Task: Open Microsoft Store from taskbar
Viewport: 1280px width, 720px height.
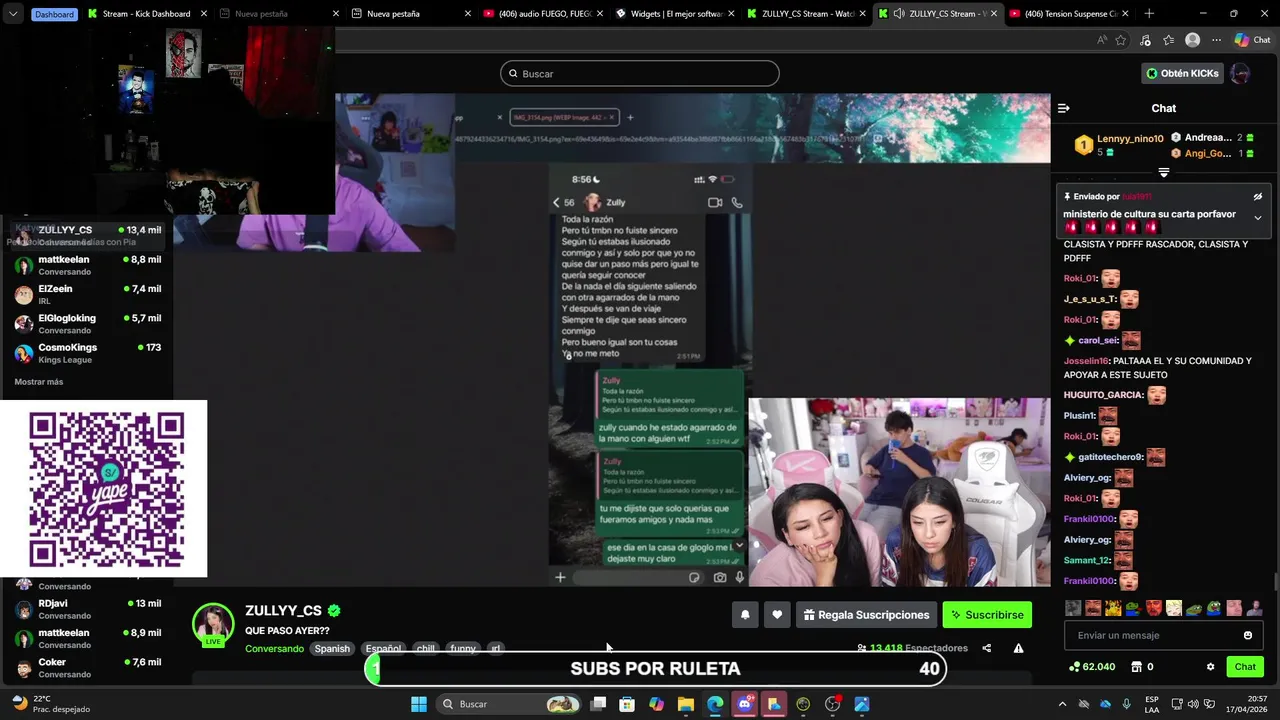Action: point(627,704)
